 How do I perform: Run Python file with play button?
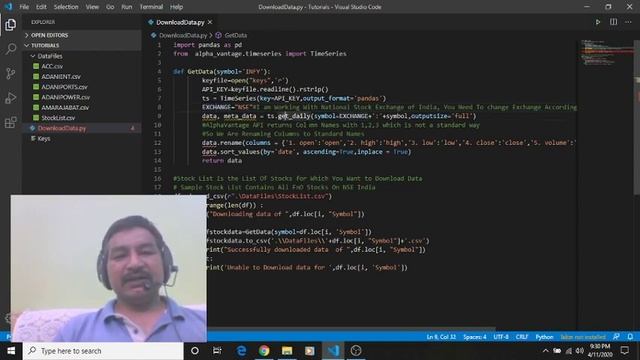[x=598, y=22]
